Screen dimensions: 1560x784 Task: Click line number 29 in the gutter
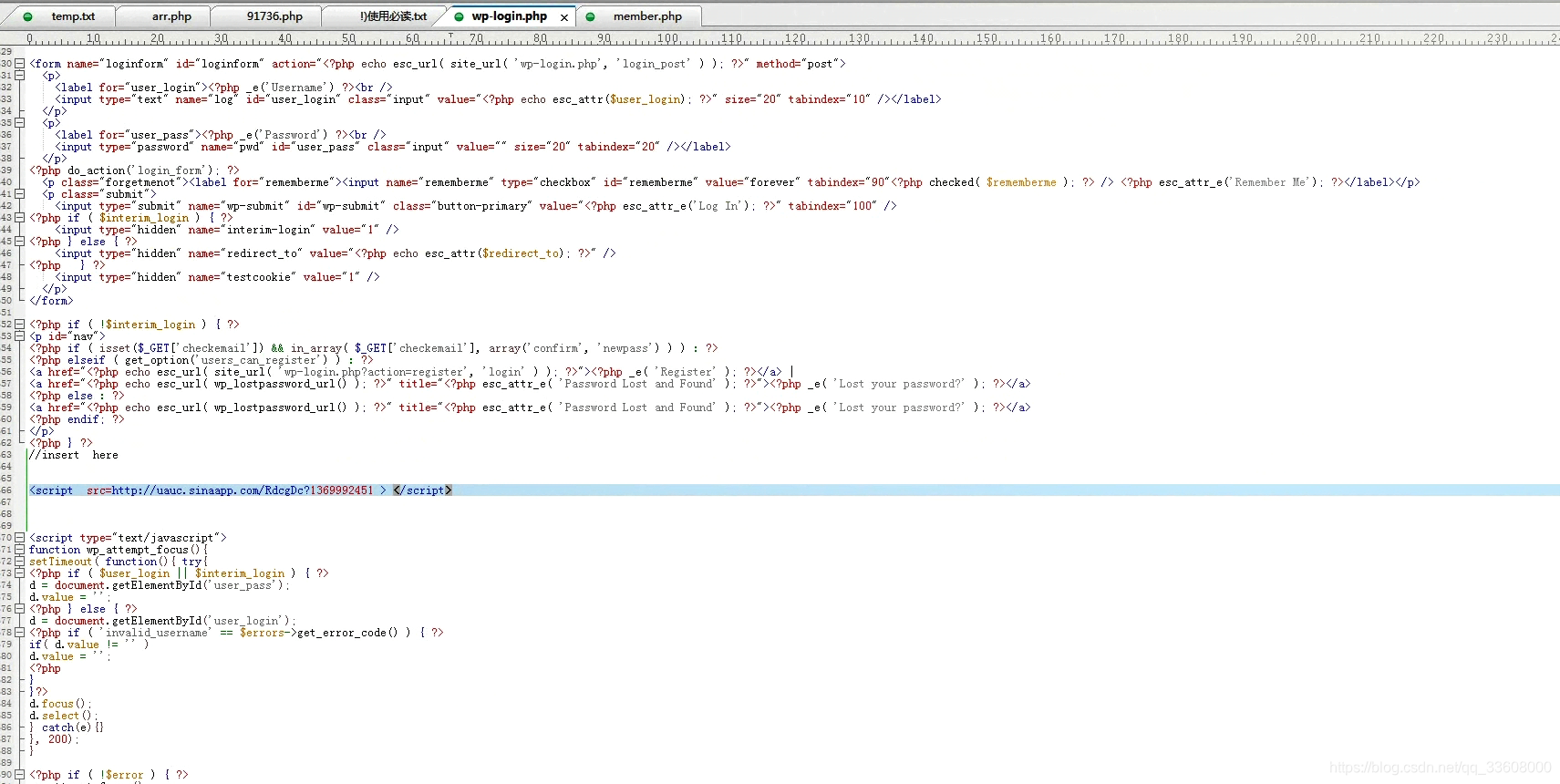(x=6, y=52)
